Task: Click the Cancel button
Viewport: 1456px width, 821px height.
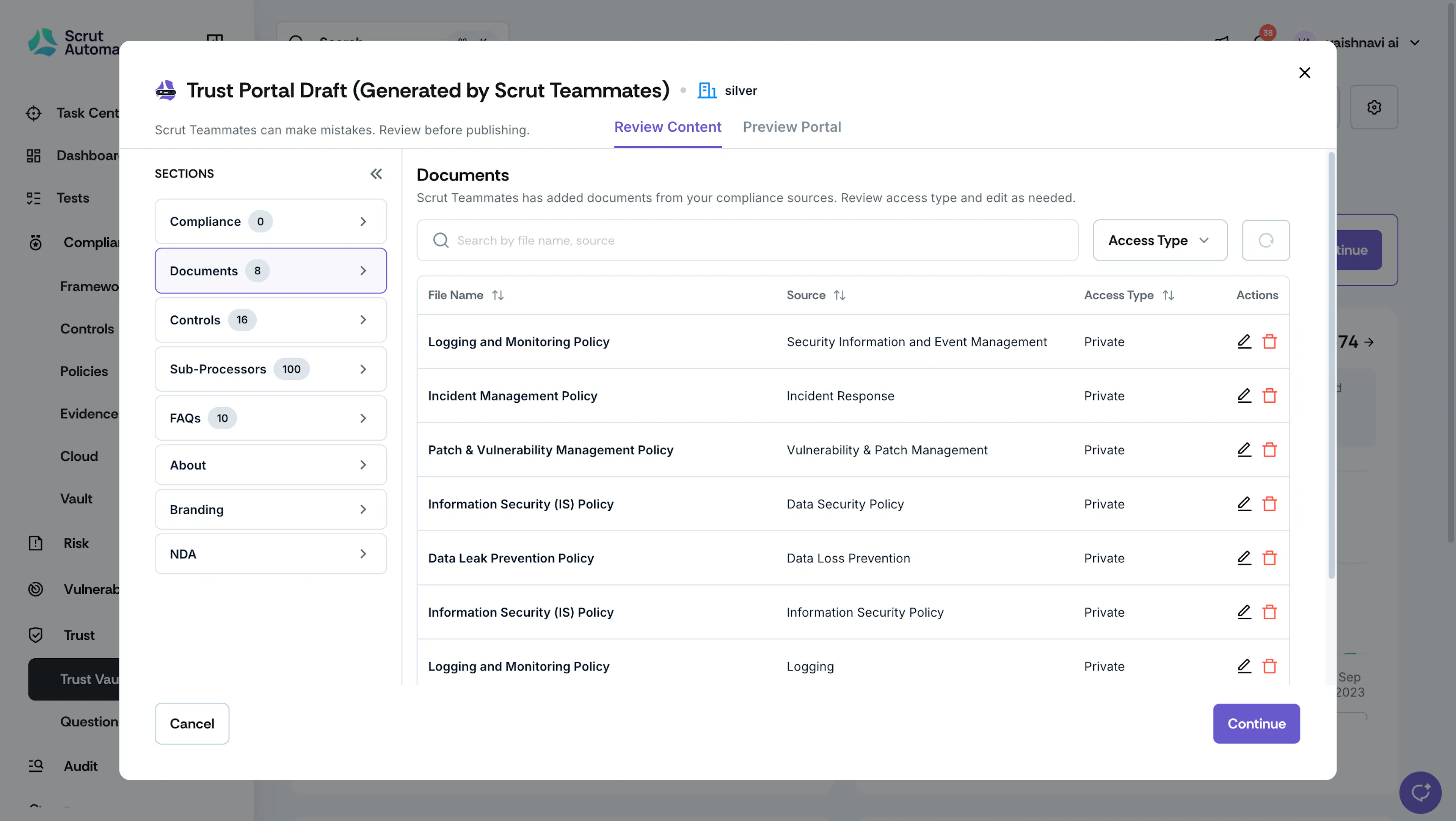Action: [191, 724]
